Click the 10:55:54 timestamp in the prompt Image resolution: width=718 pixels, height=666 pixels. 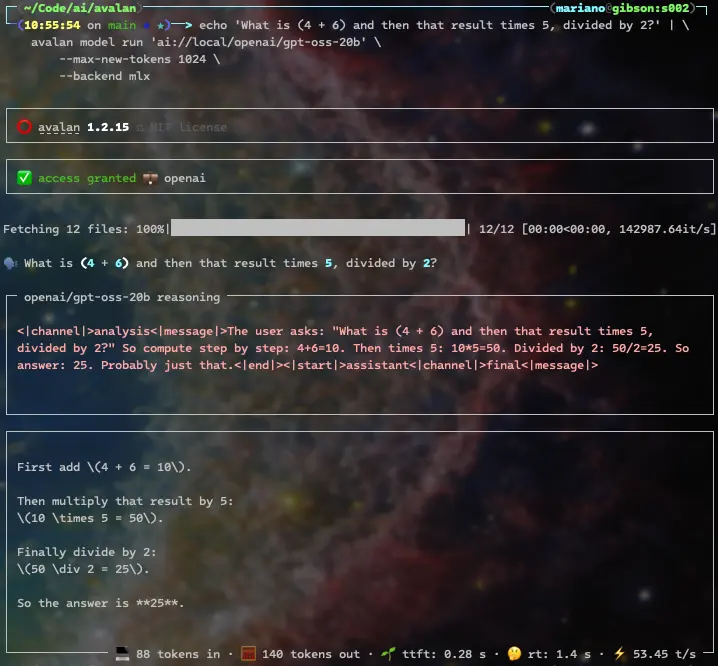[52, 25]
